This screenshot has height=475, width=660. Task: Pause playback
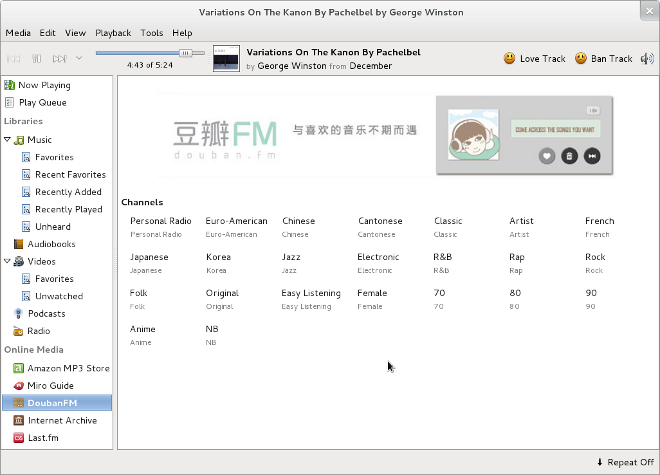click(x=37, y=59)
